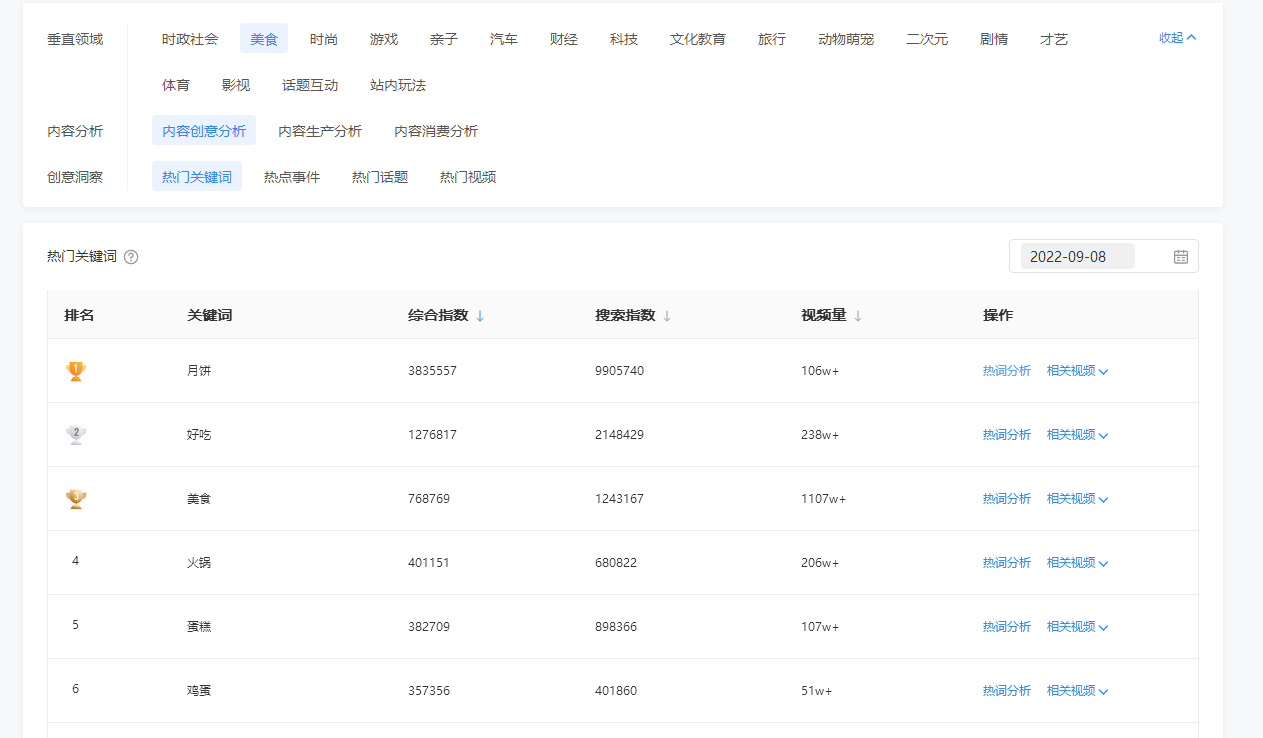Switch to 内容生产分析 tab

[320, 131]
